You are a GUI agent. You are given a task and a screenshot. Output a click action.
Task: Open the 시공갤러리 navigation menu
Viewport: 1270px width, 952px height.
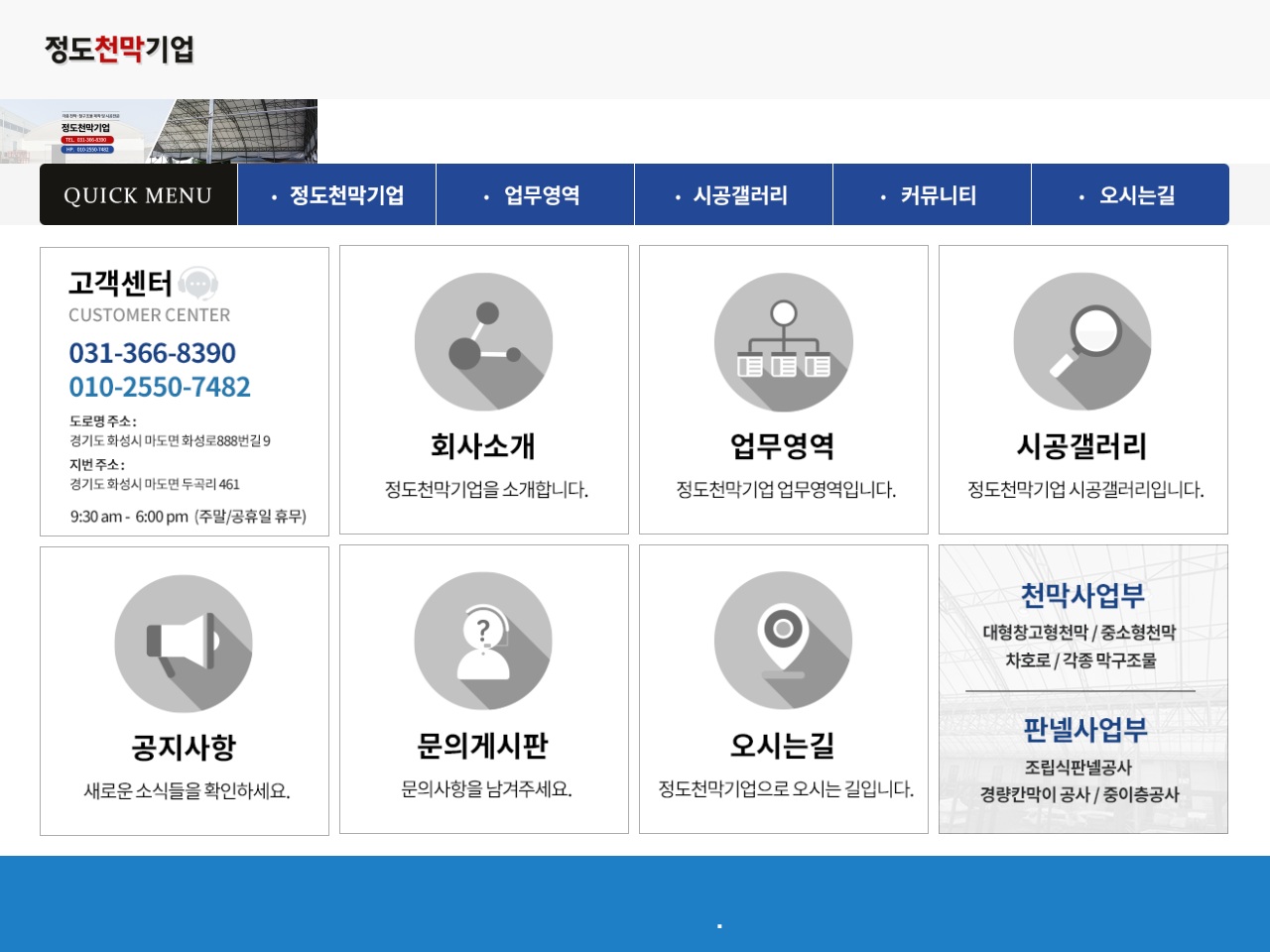733,195
